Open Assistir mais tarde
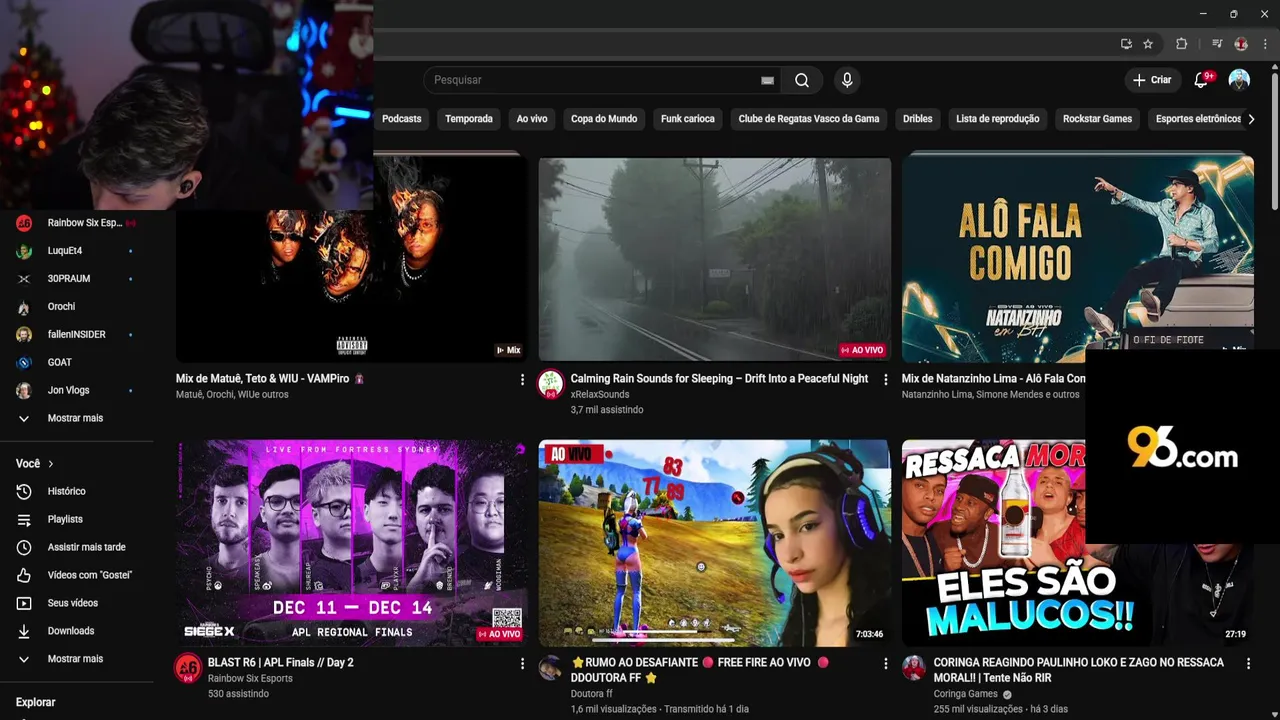The image size is (1280, 720). click(77, 547)
